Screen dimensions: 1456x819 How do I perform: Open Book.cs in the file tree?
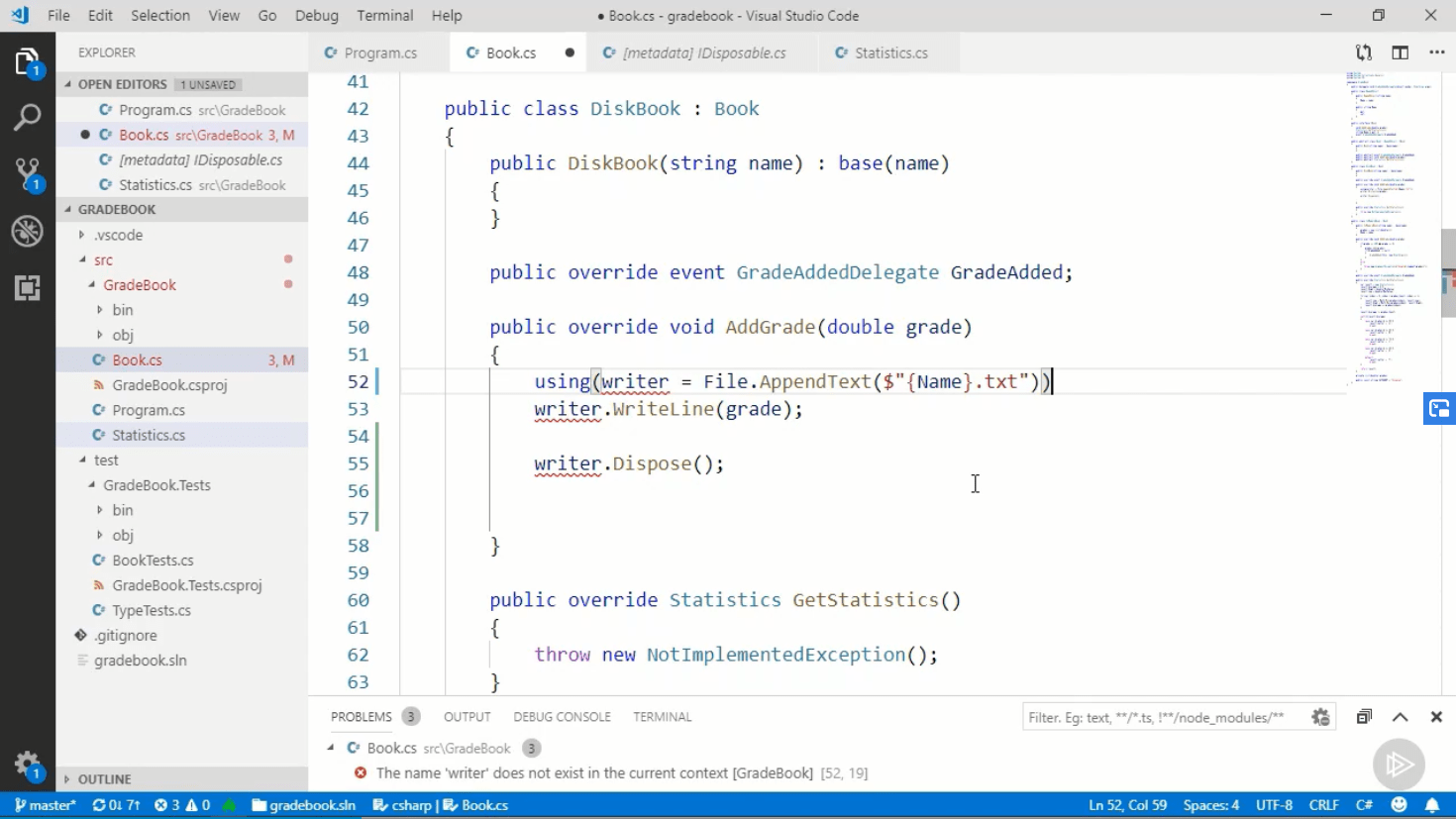click(137, 360)
